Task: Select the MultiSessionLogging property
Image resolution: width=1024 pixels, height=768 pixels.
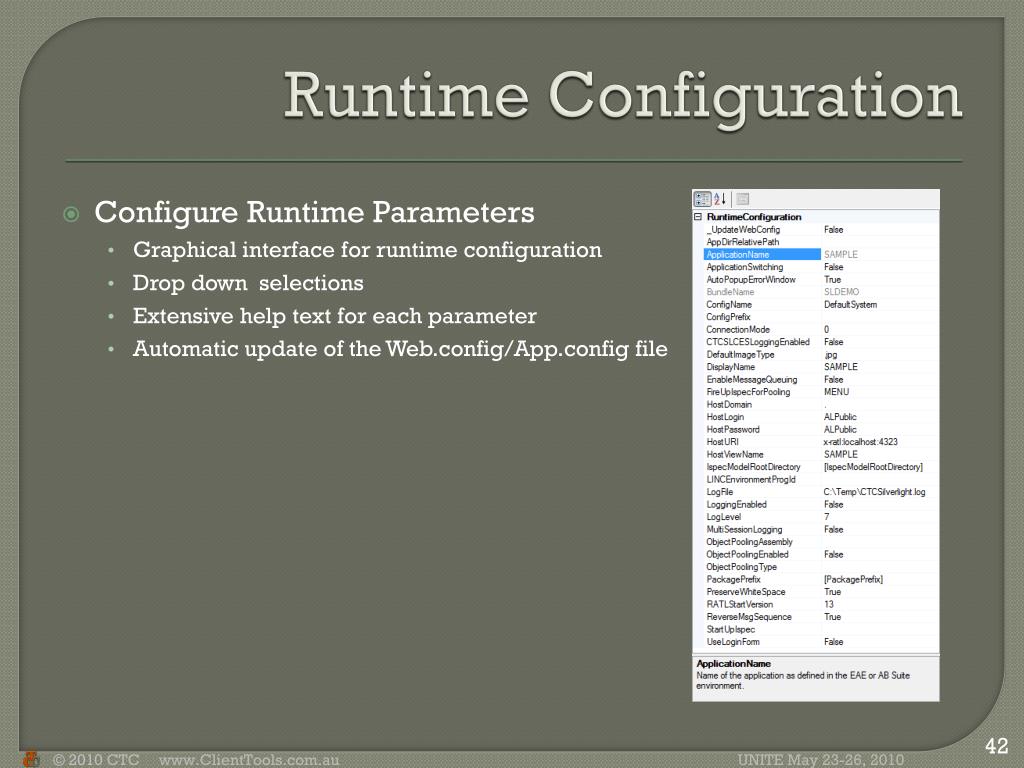Action: click(x=744, y=530)
